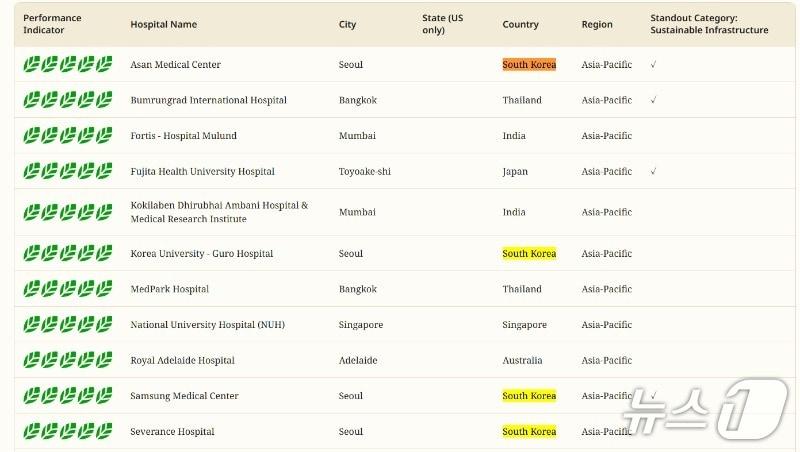Select the Severance Hospital name

pyautogui.click(x=172, y=431)
